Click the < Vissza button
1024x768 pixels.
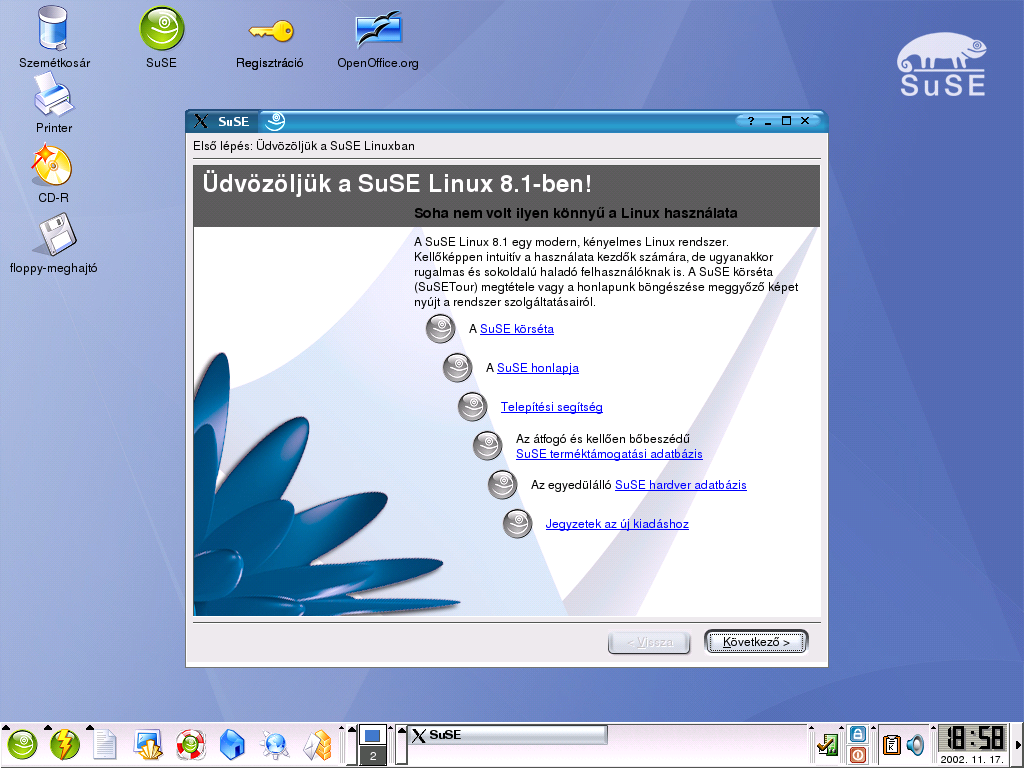649,643
